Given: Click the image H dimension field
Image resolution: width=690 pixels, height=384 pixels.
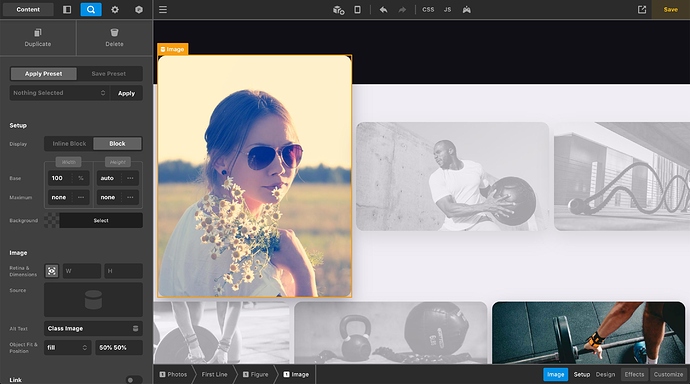Looking at the screenshot, I should 123,271.
